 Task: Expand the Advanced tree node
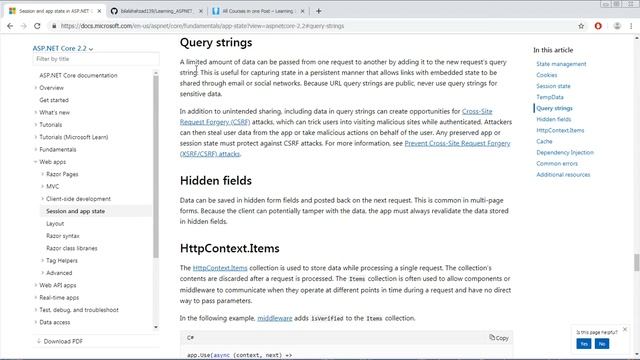[42, 273]
